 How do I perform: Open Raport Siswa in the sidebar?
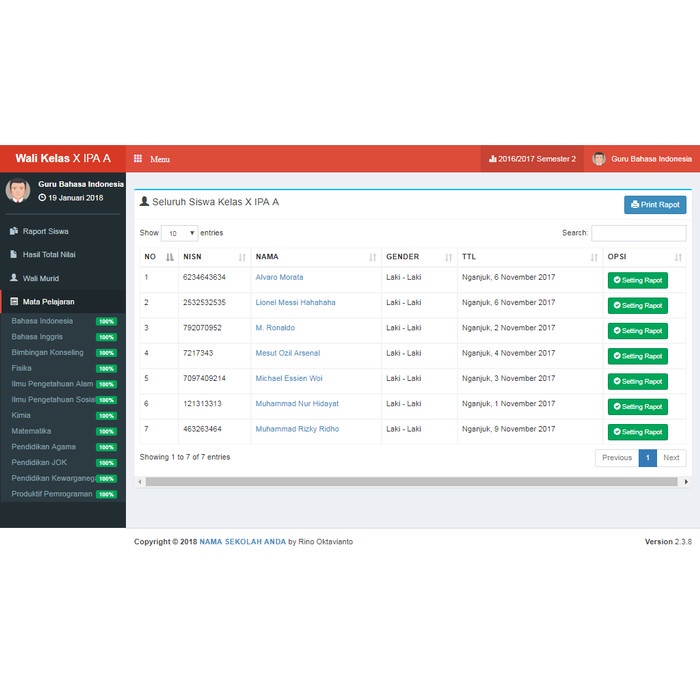point(45,231)
